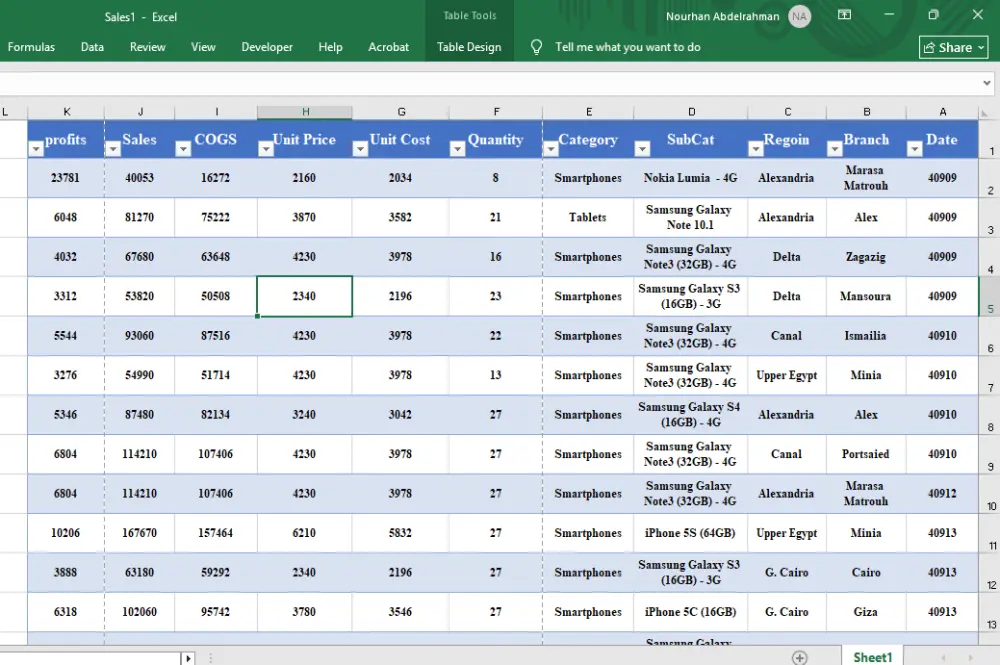The height and width of the screenshot is (665, 1000).
Task: Open the Category filter dropdown
Action: (x=550, y=149)
